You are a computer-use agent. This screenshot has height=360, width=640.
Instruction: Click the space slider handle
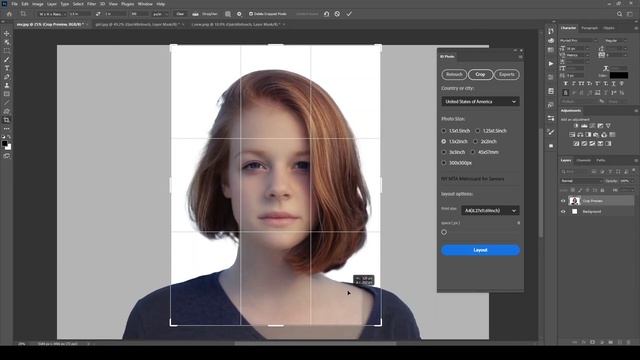(x=444, y=232)
